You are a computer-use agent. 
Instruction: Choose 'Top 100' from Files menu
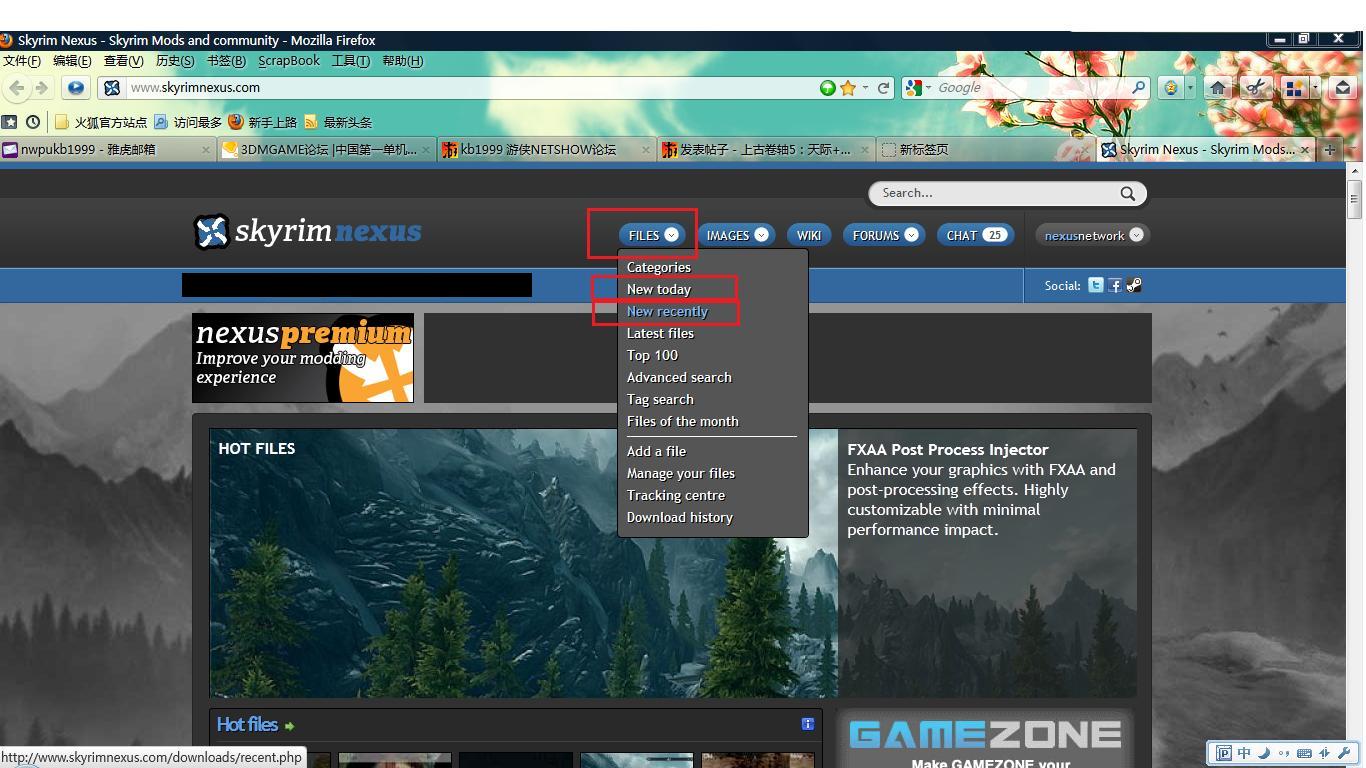tap(652, 355)
